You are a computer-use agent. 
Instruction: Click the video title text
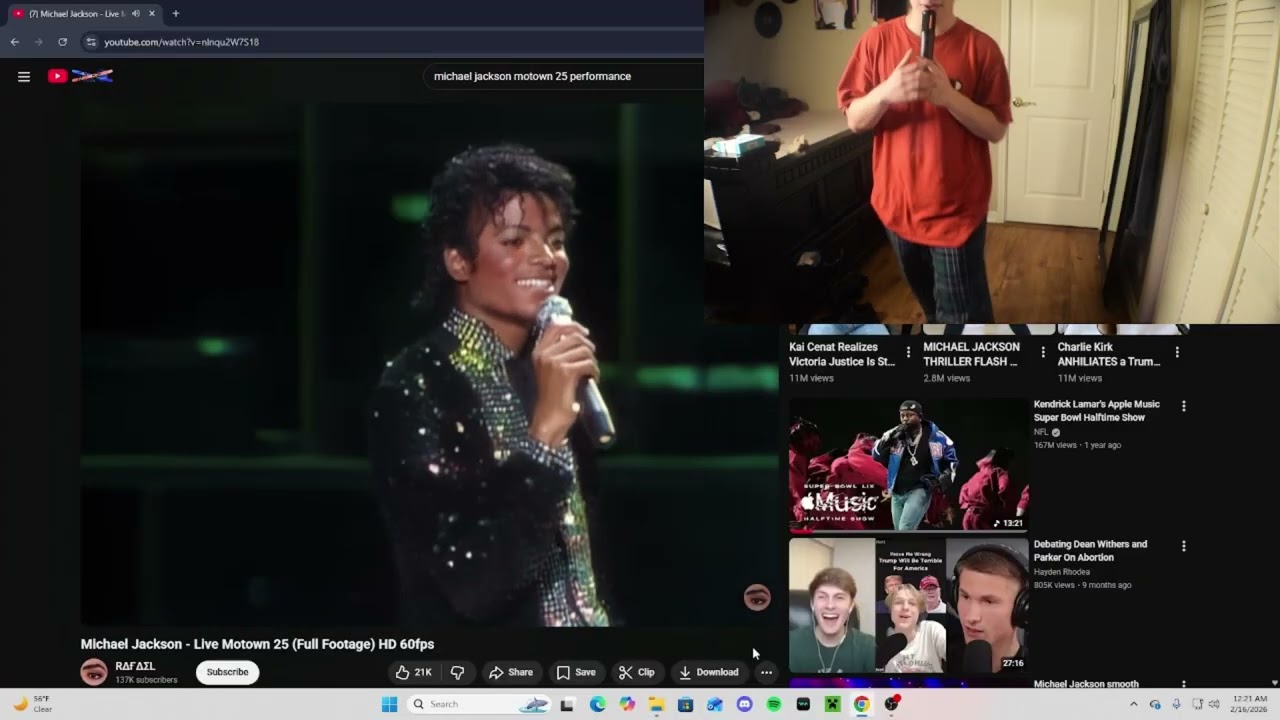(257, 644)
